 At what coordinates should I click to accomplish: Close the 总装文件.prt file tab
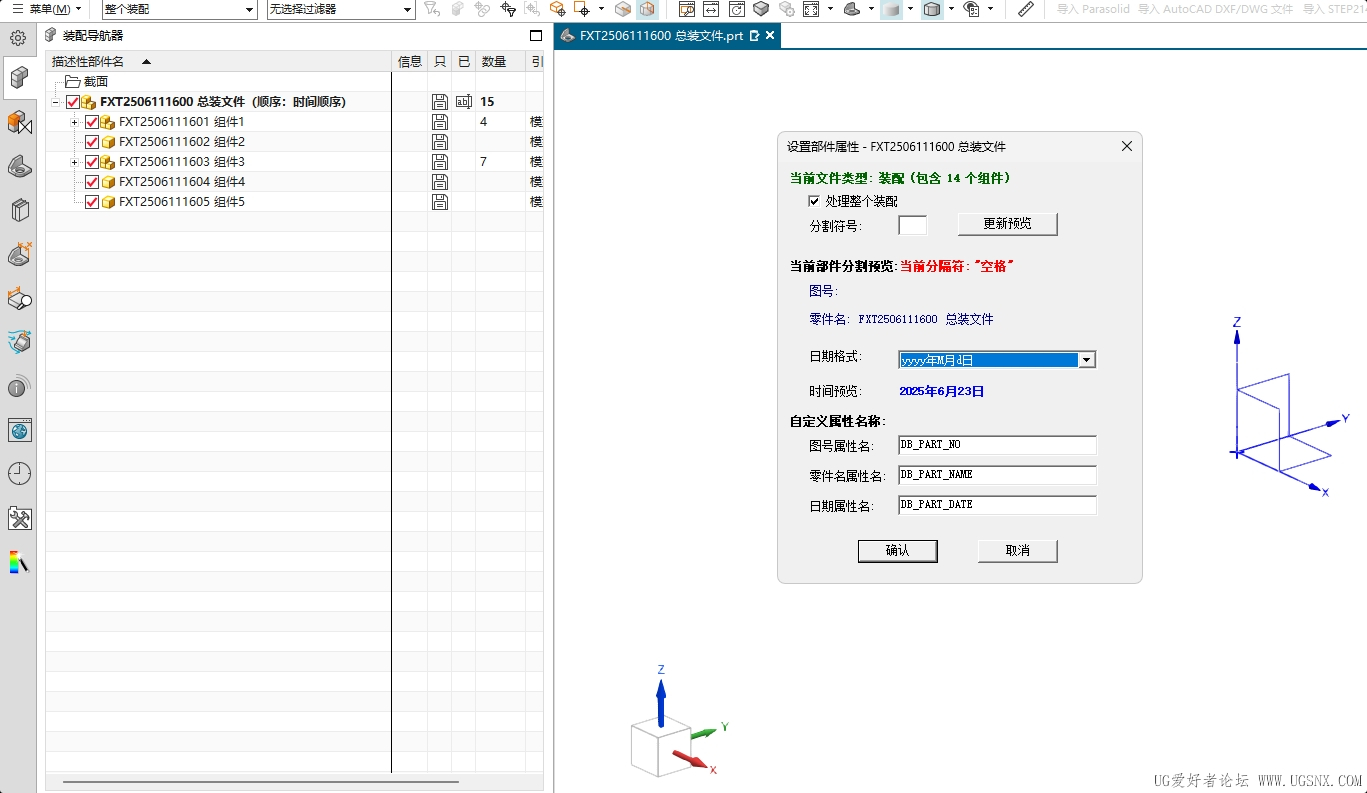click(x=771, y=36)
